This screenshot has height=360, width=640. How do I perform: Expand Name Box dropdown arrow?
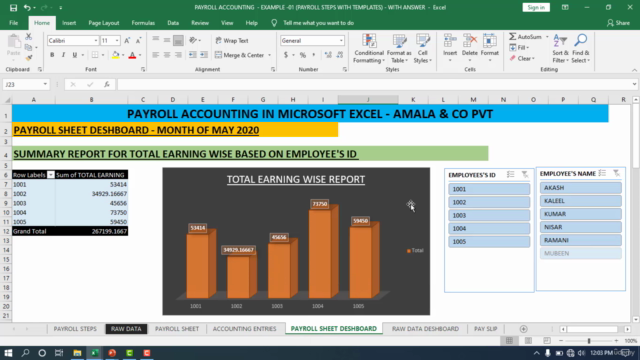click(x=45, y=84)
